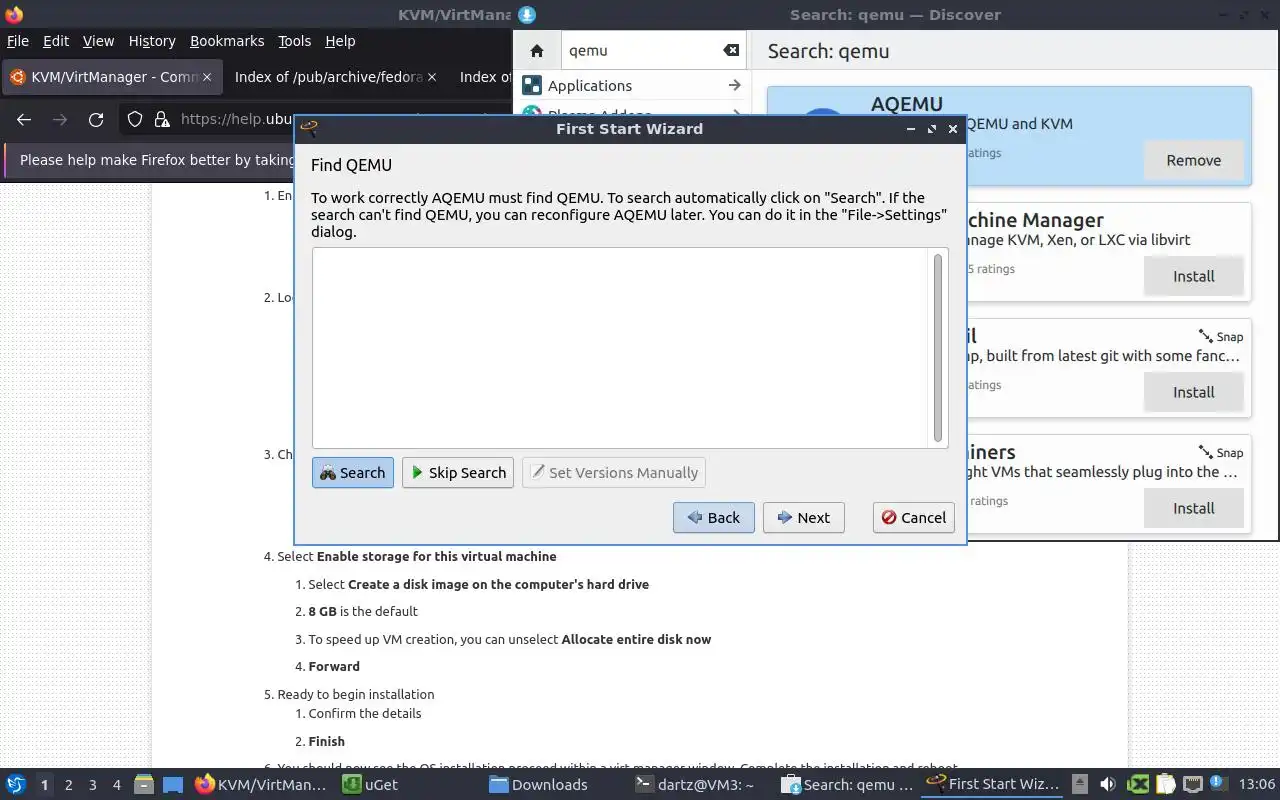
Task: Open the application launcher menu in taskbar
Action: coord(15,785)
